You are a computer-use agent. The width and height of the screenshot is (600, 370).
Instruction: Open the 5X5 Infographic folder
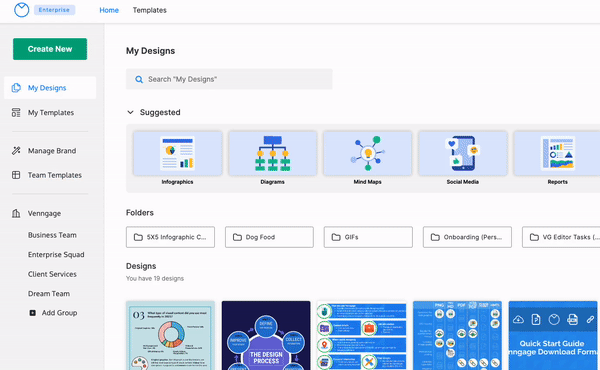click(x=170, y=237)
